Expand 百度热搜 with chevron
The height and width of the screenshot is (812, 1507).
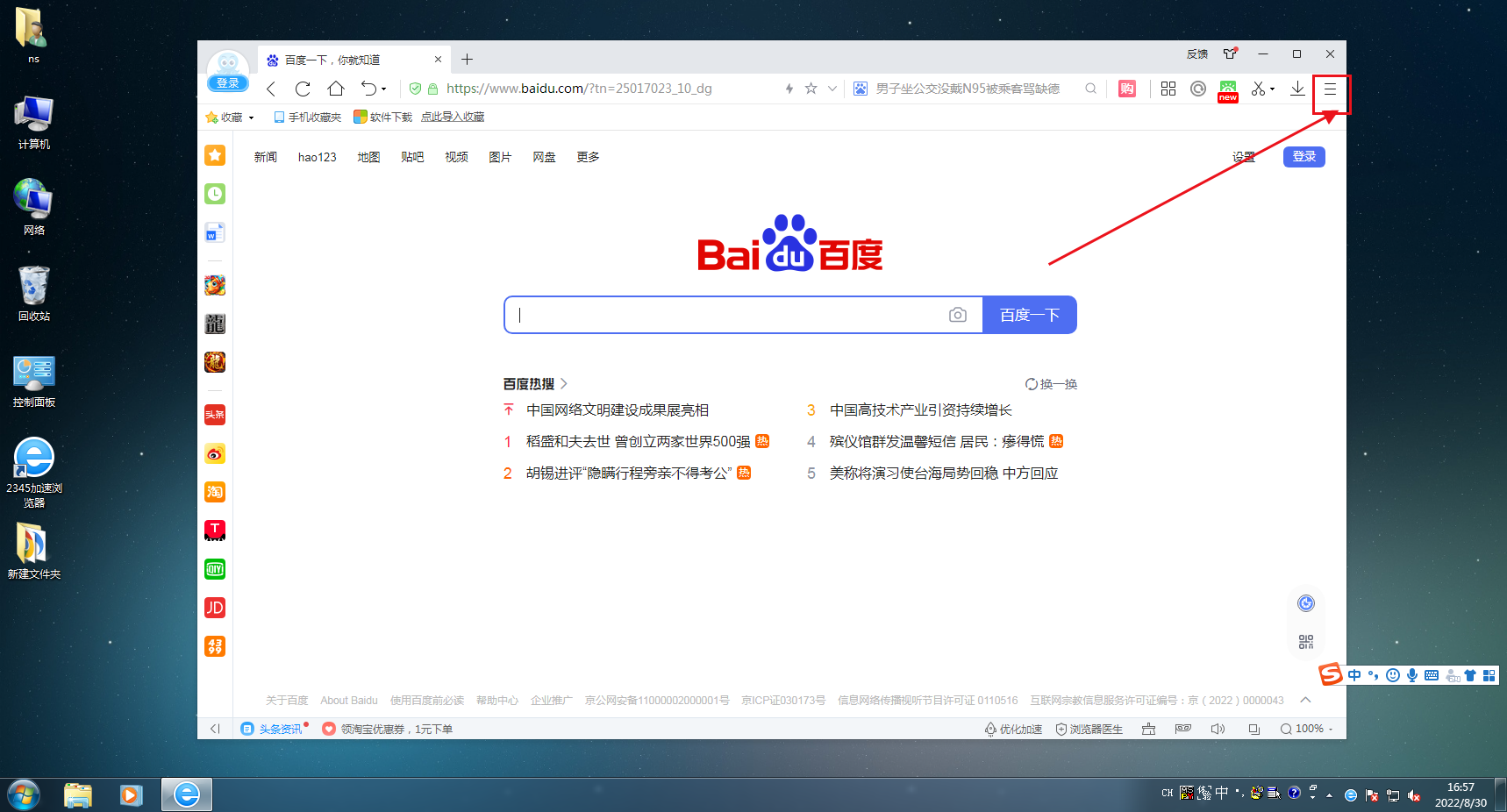coord(564,384)
